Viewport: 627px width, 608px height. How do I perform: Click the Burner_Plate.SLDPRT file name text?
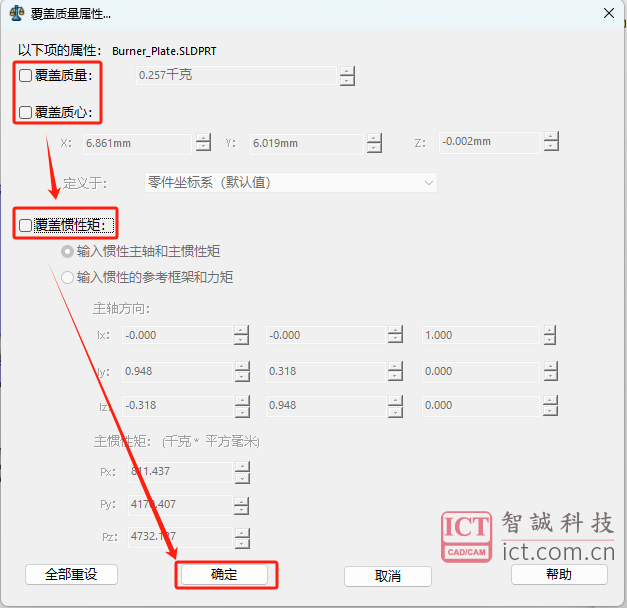coord(164,51)
